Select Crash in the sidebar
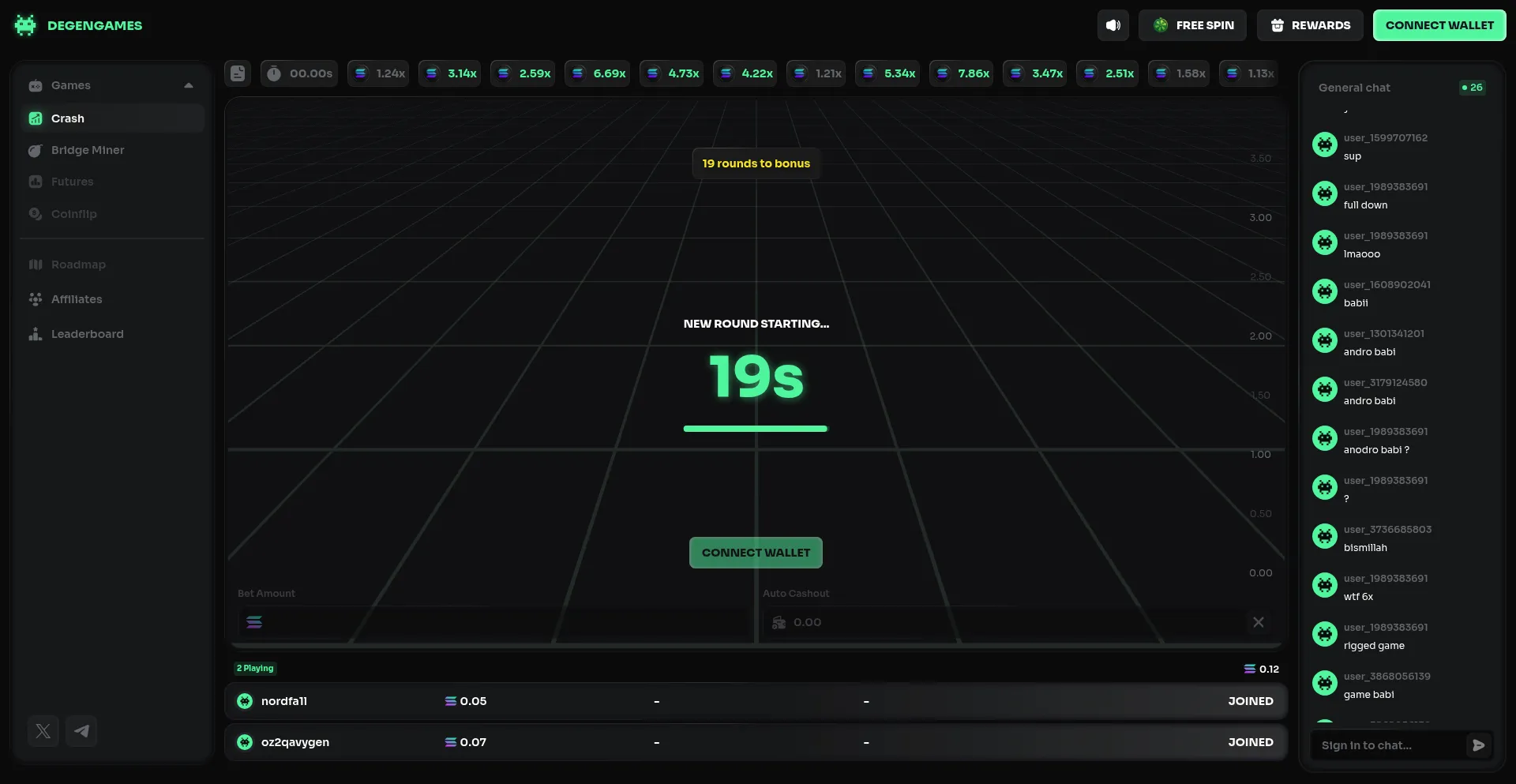This screenshot has height=784, width=1516. (68, 118)
